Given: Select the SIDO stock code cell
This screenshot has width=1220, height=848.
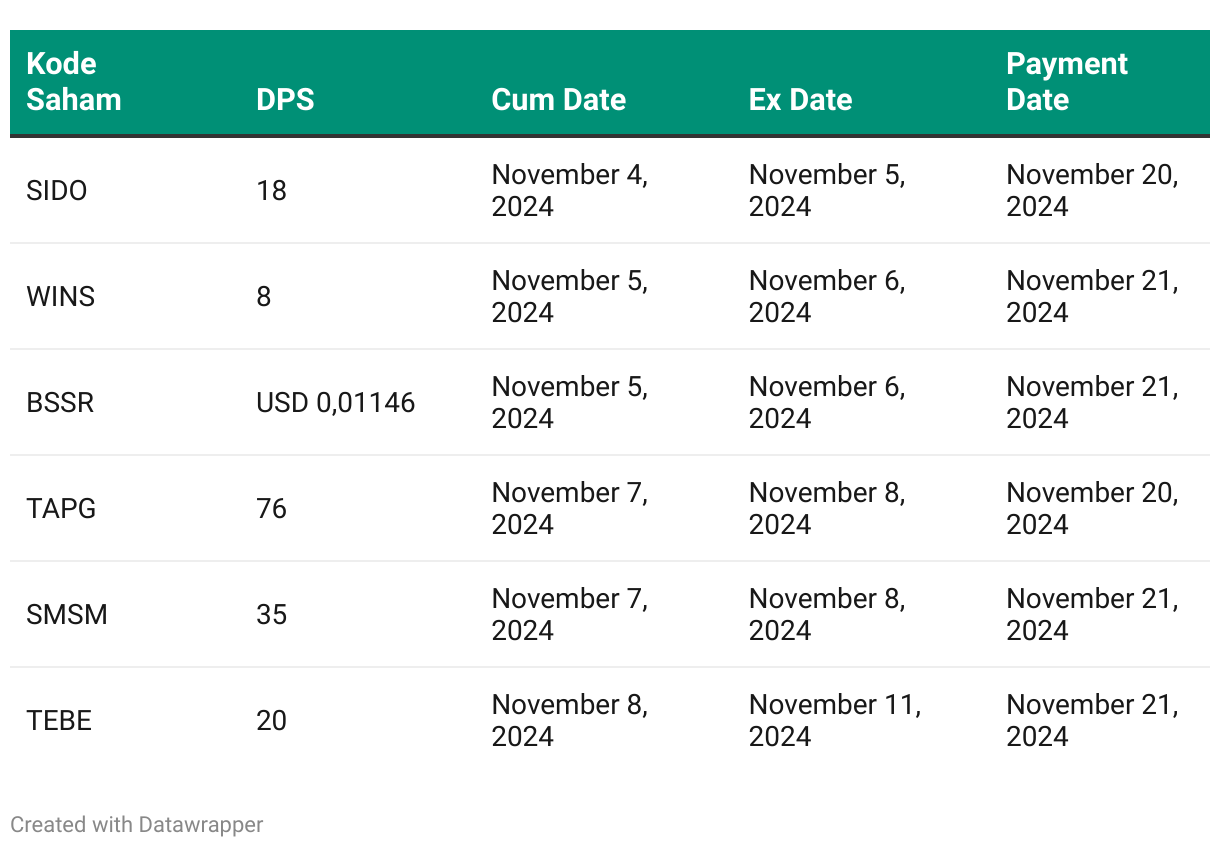Looking at the screenshot, I should point(57,190).
